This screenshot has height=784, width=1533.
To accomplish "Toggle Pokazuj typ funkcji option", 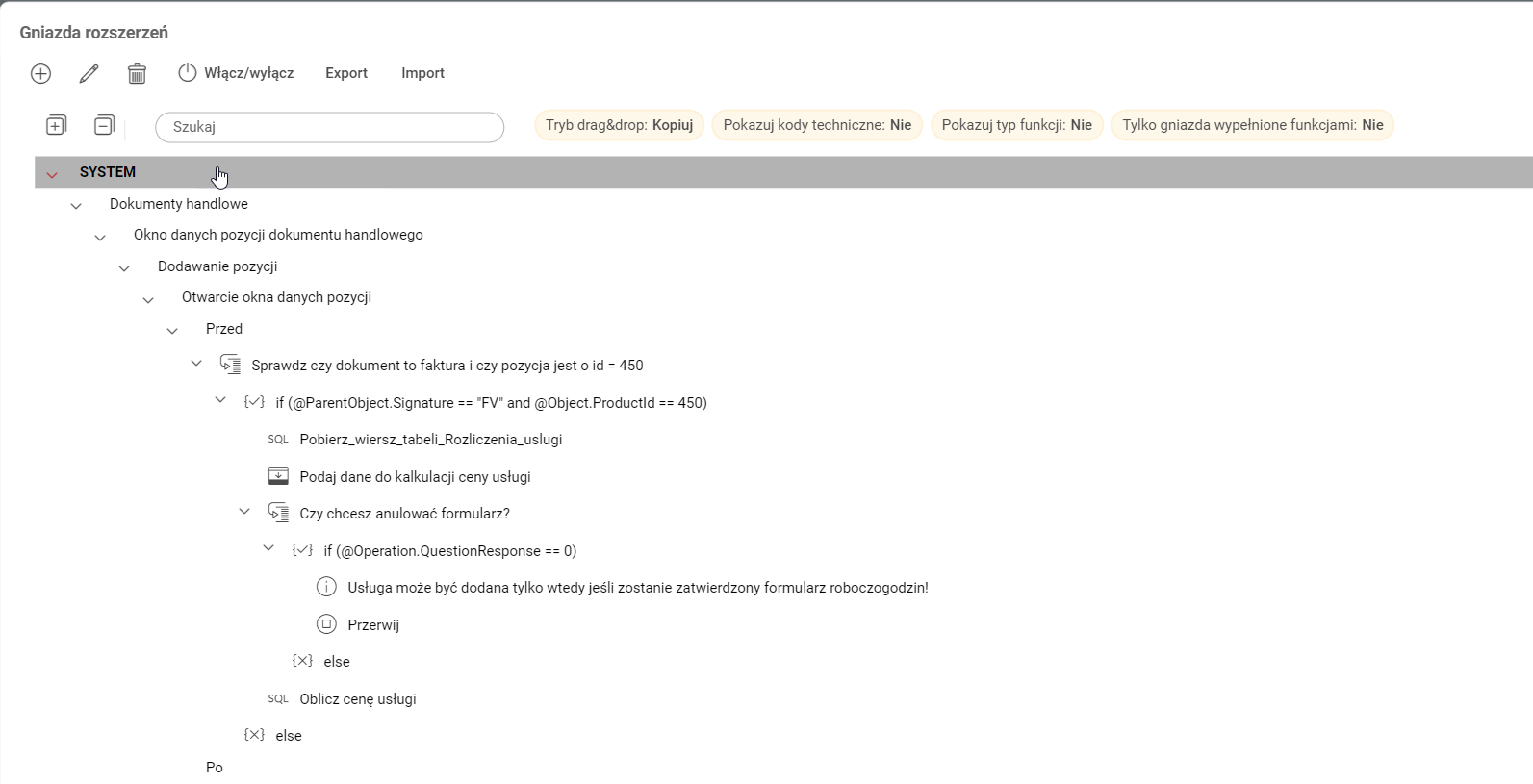I will [x=1016, y=125].
